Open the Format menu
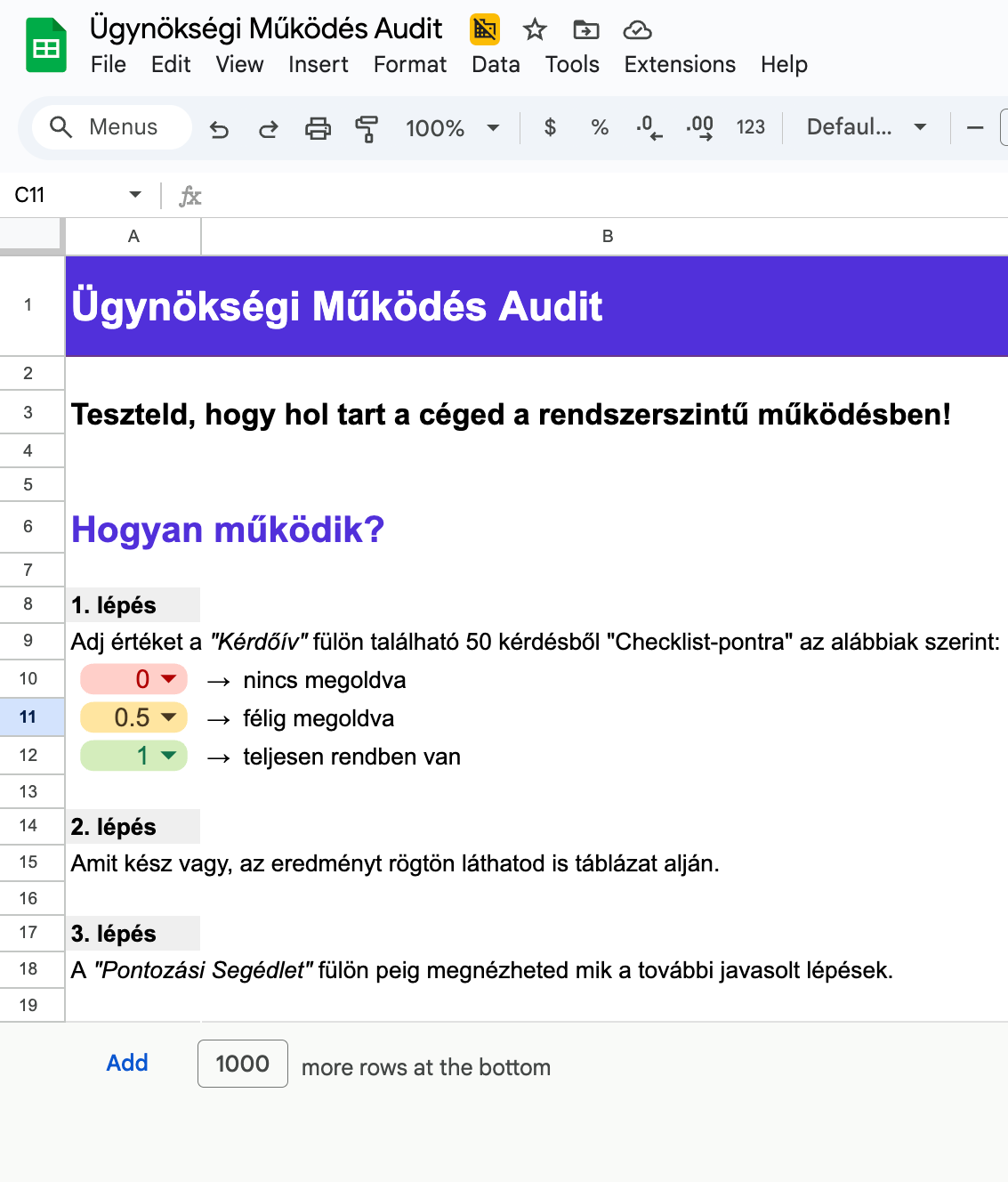The height and width of the screenshot is (1182, 1008). [409, 65]
